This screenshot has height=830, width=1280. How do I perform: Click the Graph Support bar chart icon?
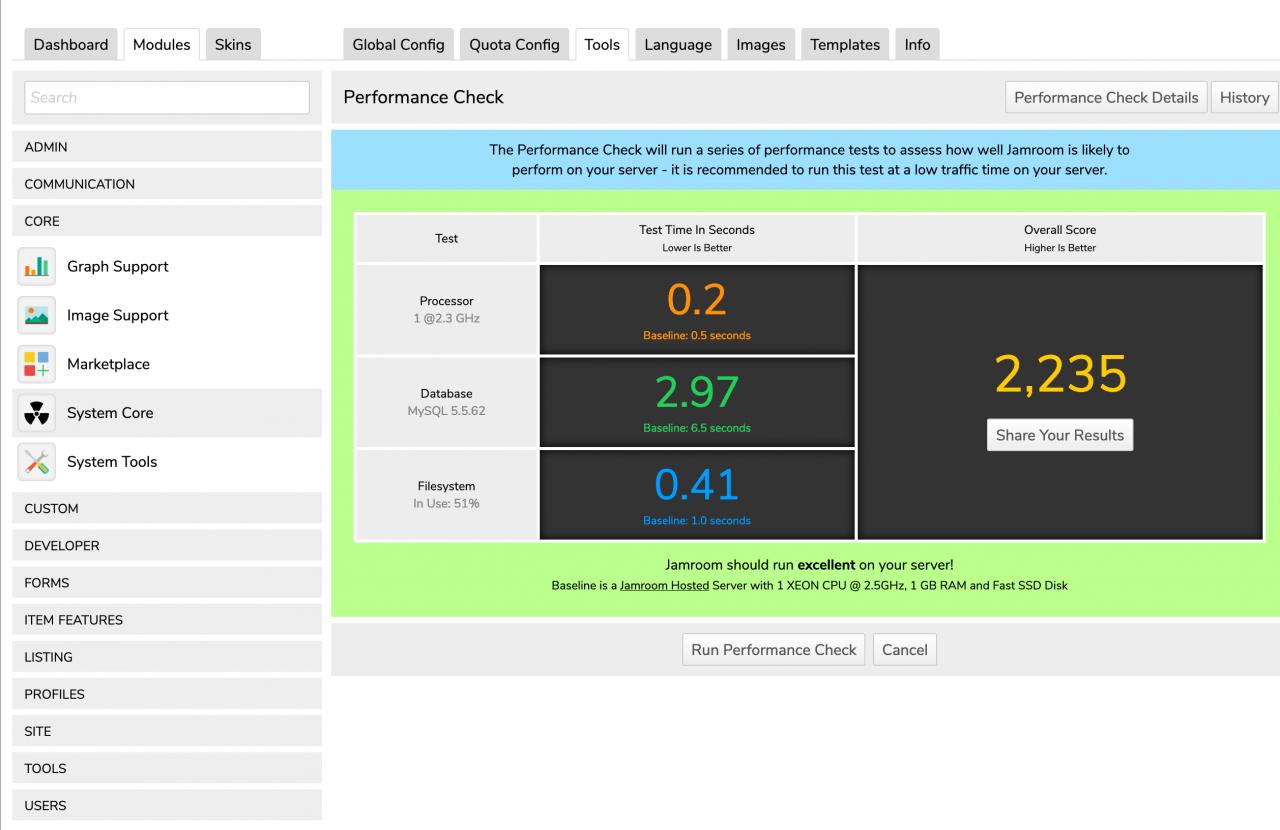pyautogui.click(x=37, y=267)
